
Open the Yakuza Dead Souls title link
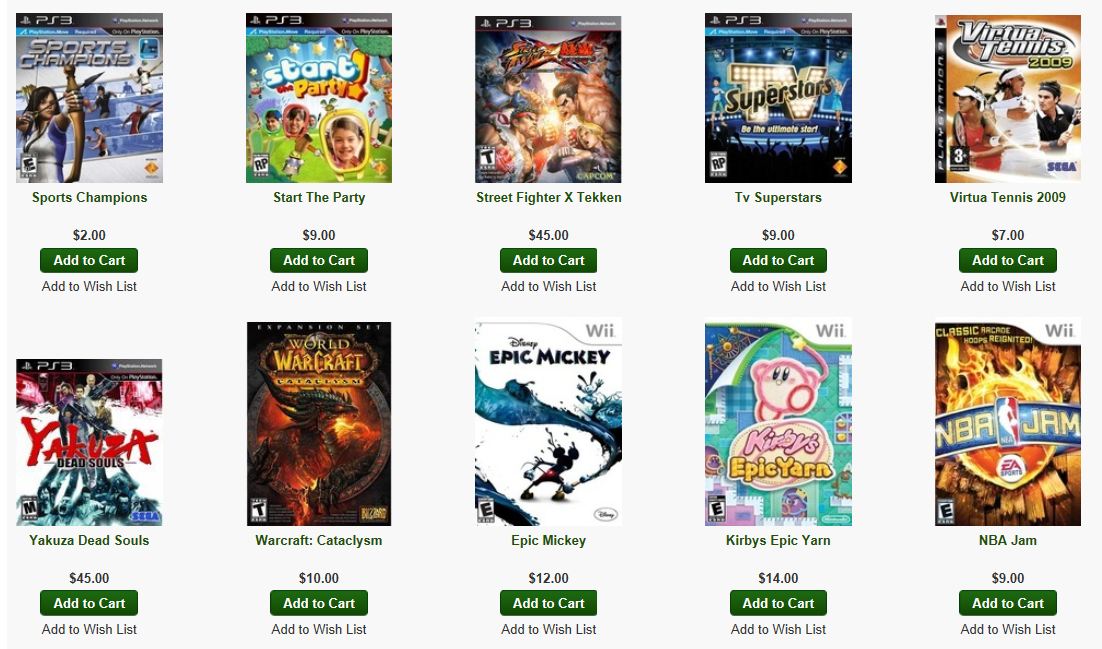(x=89, y=540)
